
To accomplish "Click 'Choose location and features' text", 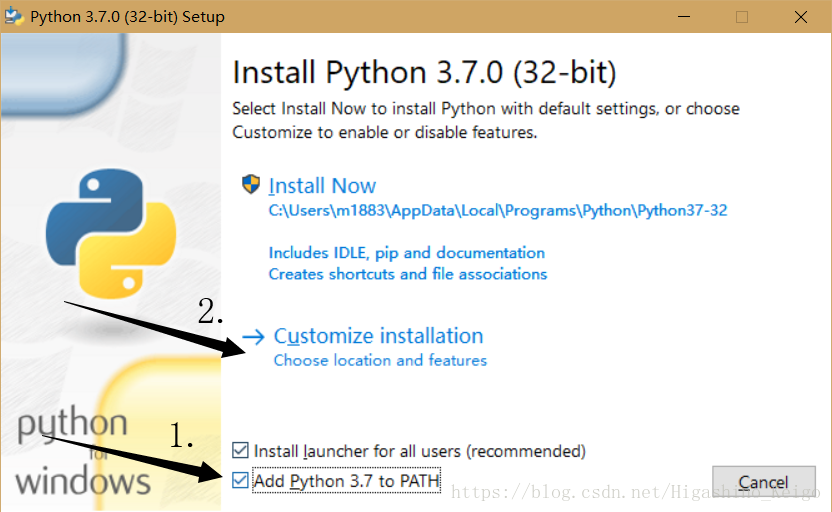I will (380, 360).
